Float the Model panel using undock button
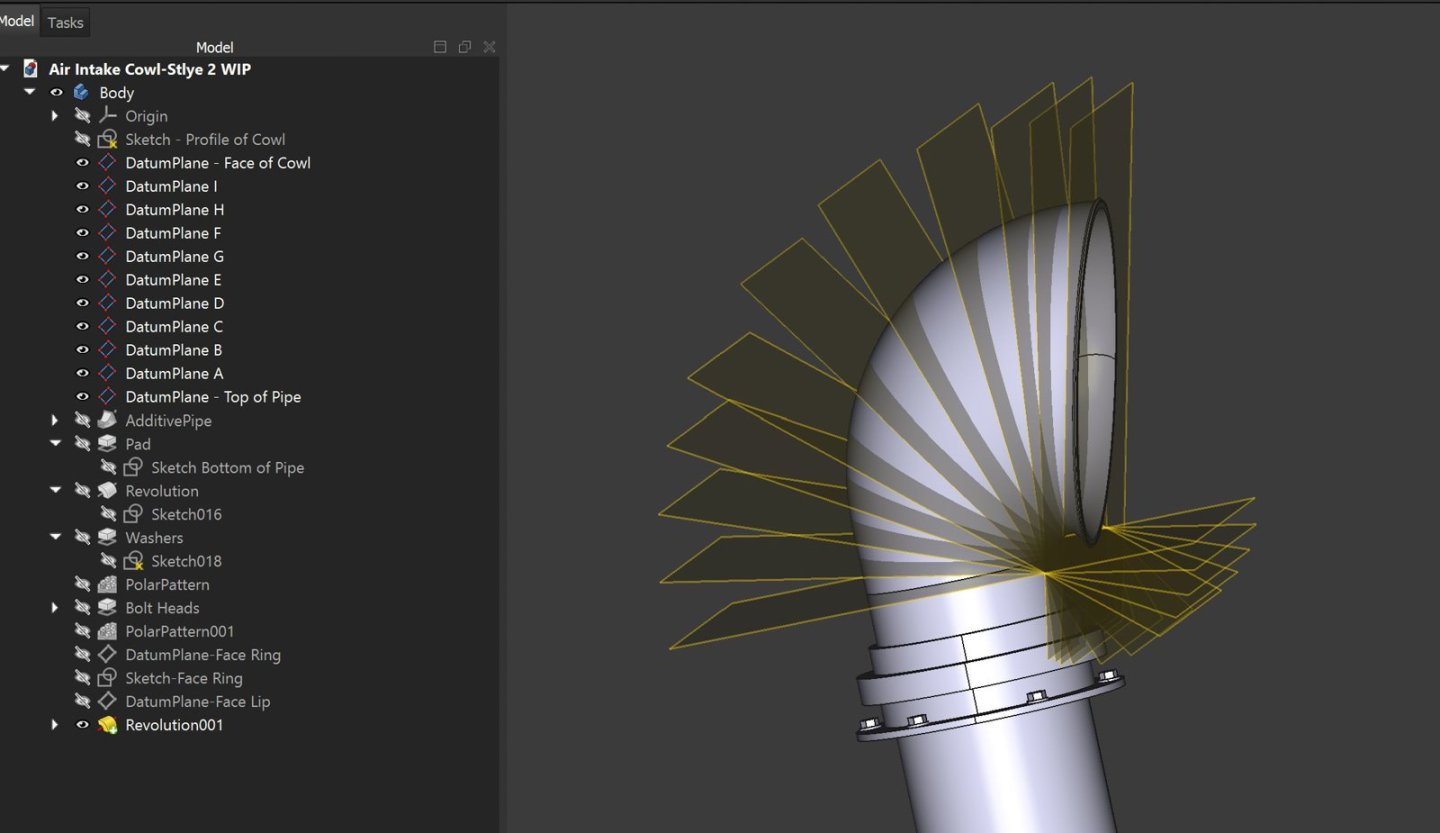 click(x=464, y=47)
